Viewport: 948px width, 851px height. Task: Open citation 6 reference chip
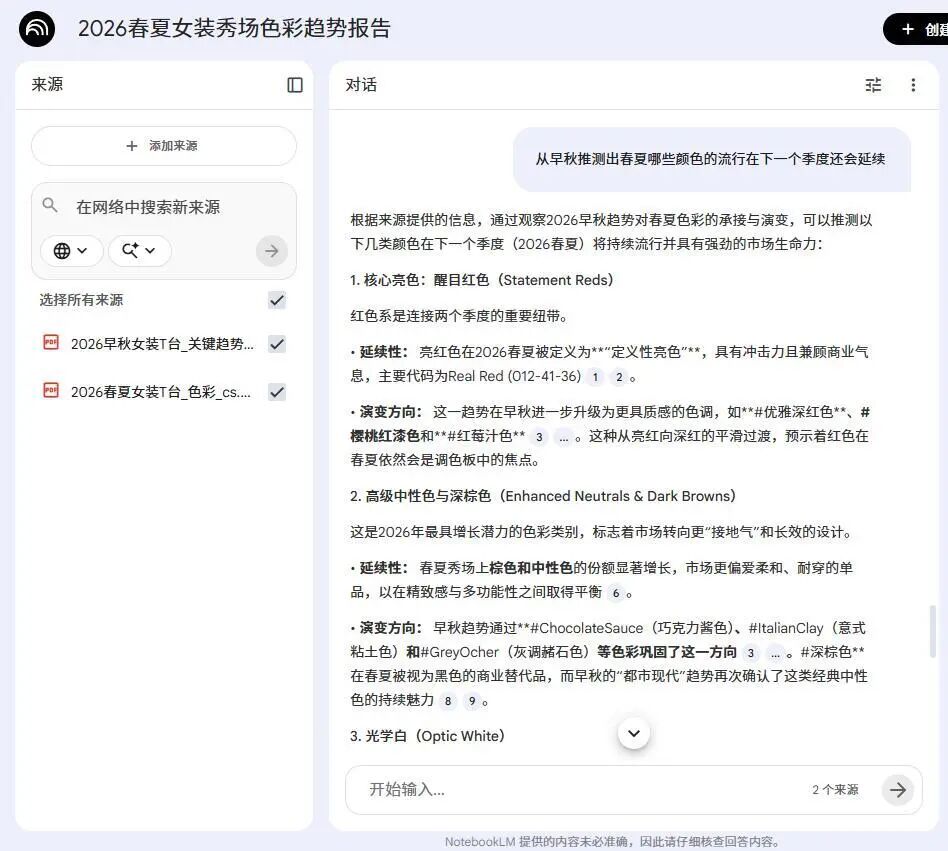point(615,593)
